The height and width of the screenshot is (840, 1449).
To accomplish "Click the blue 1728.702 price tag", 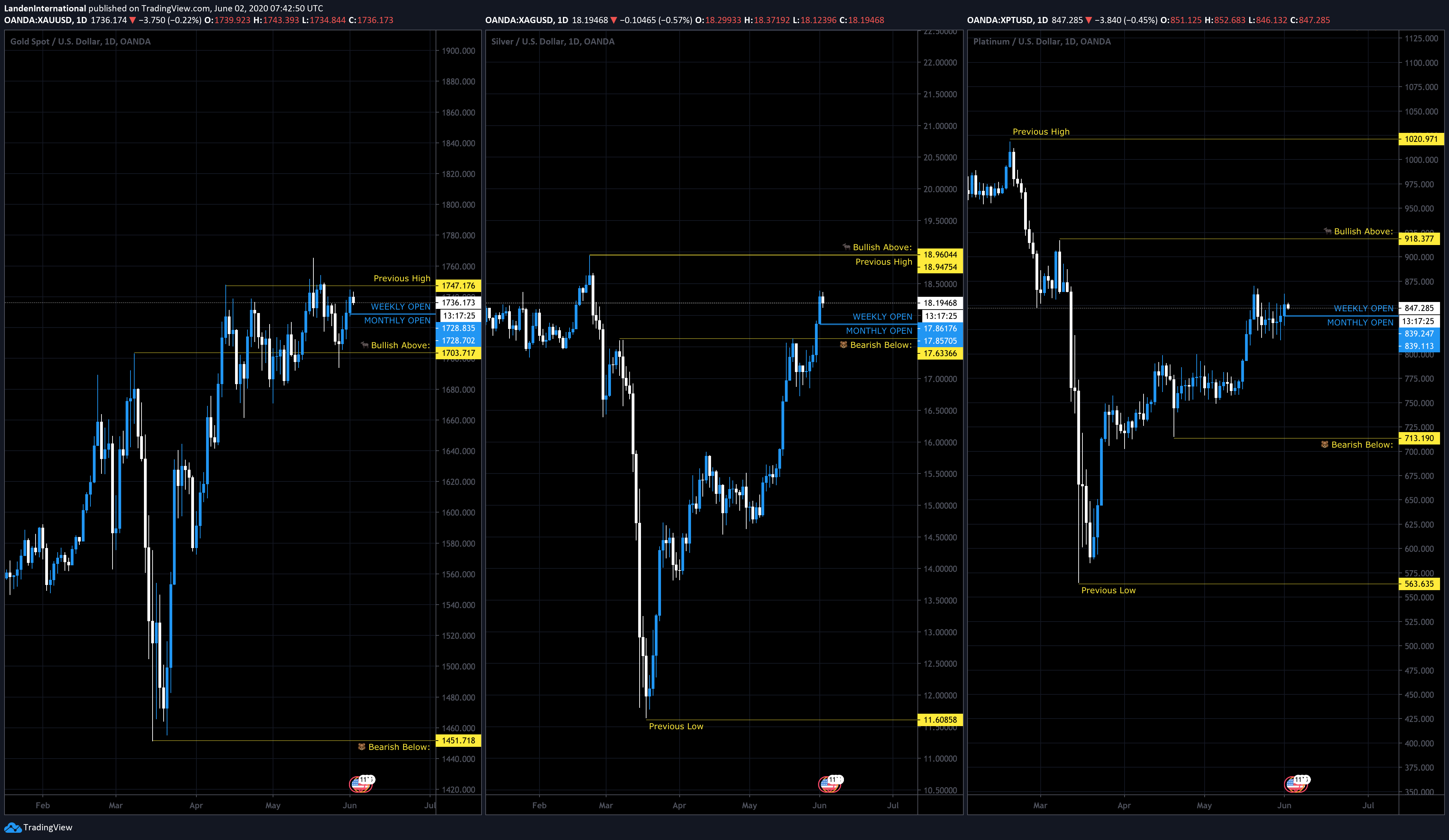I will [458, 340].
